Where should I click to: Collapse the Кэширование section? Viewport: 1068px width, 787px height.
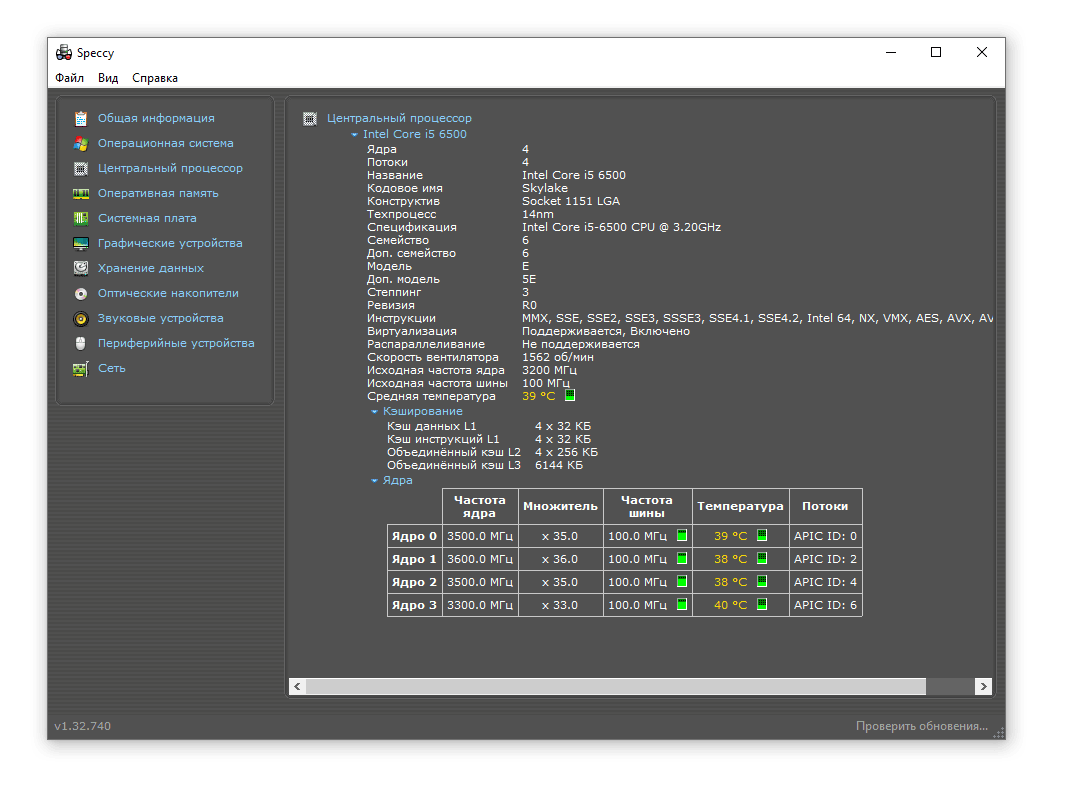coord(374,411)
